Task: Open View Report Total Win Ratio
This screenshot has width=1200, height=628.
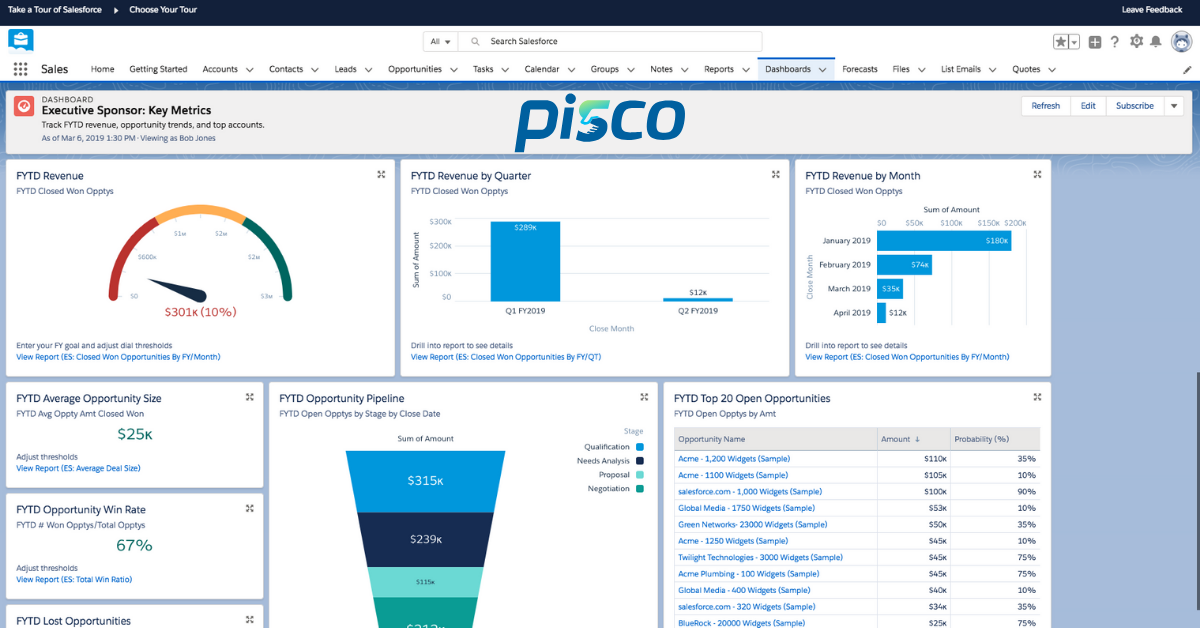Action: click(74, 579)
